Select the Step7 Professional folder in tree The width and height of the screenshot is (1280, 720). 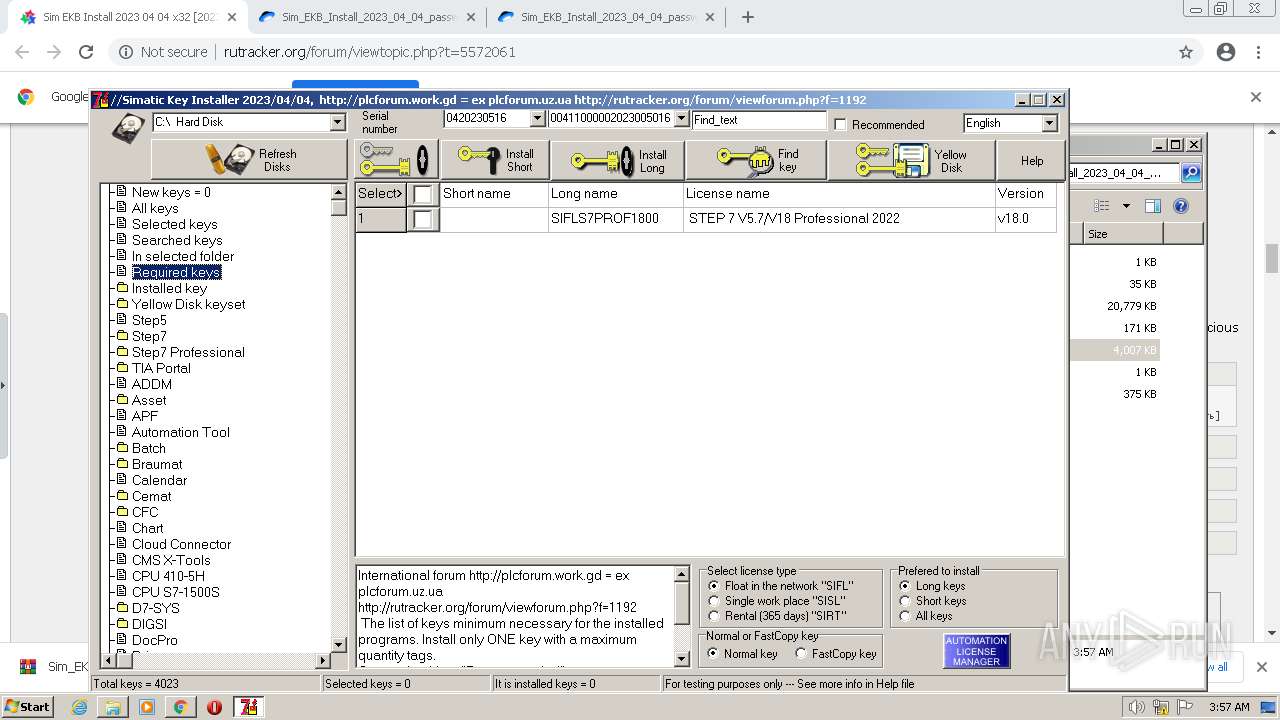[187, 352]
